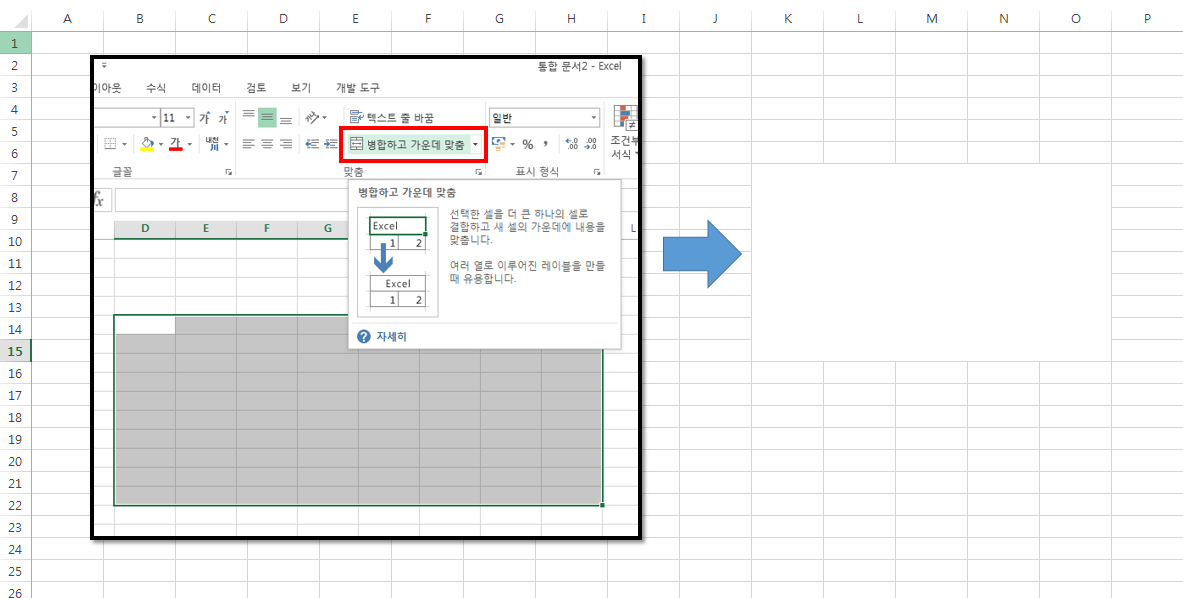Open the 맞춤 group dialog launcher

tap(478, 173)
